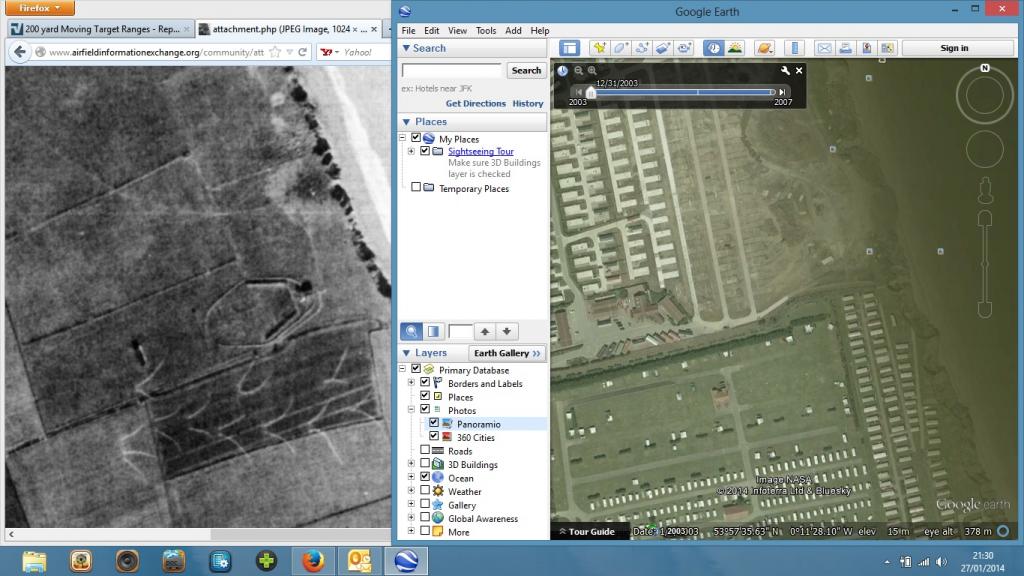Open the Add menu in Google Earth
Image resolution: width=1024 pixels, height=576 pixels.
(x=513, y=31)
